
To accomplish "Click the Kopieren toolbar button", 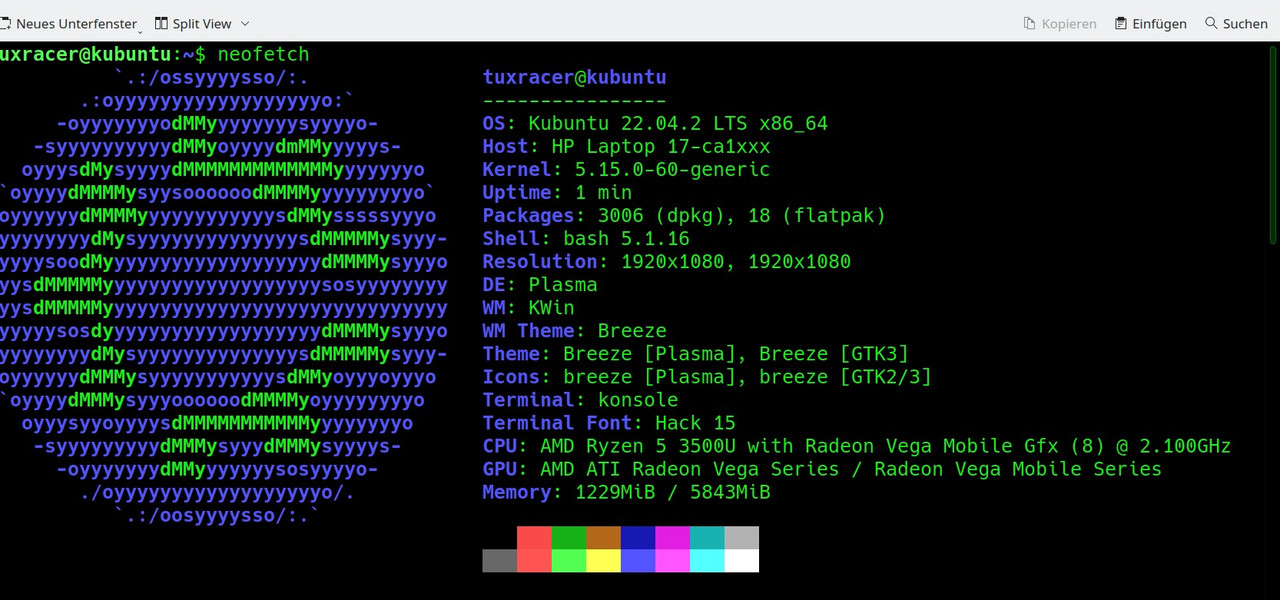I will click(1060, 23).
